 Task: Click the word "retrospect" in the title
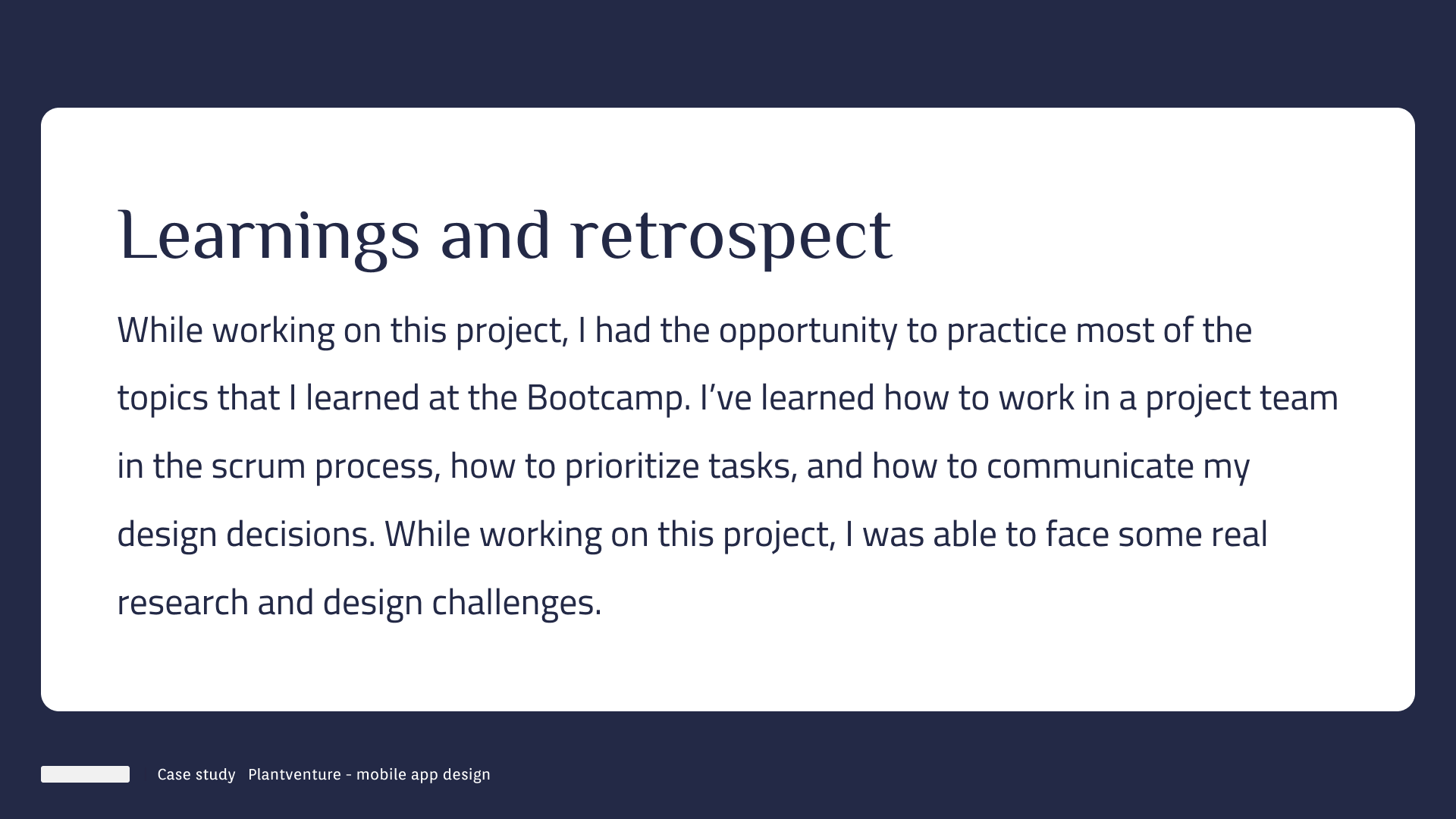coord(731,236)
